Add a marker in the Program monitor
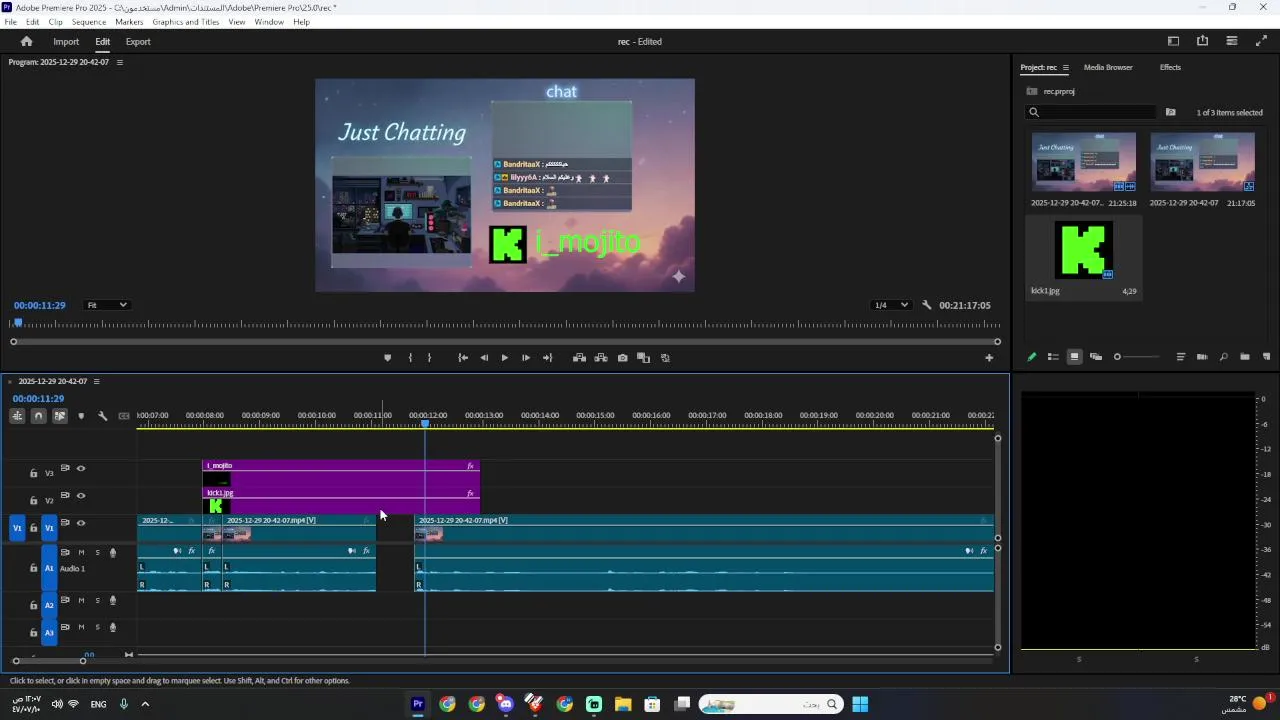 [387, 358]
